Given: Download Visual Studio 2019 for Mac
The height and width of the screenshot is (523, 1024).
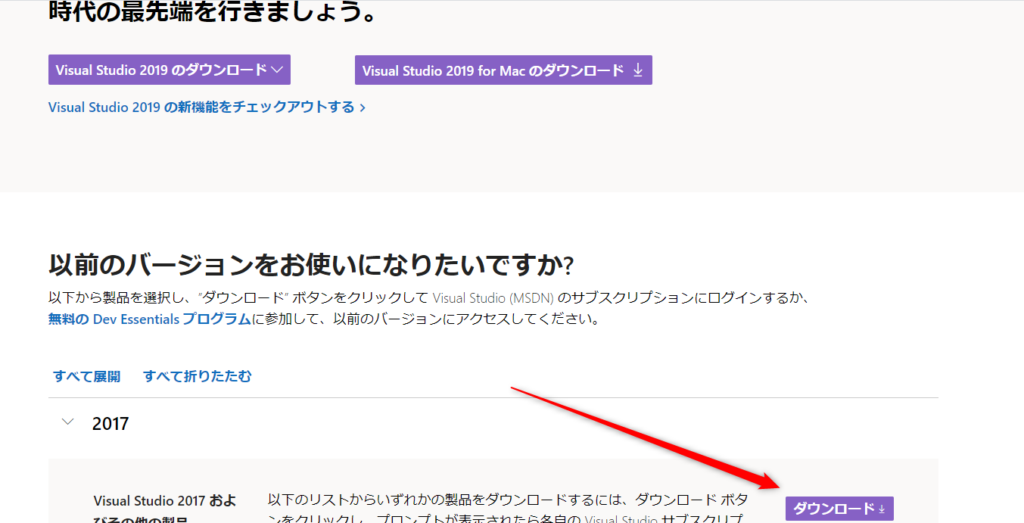Looking at the screenshot, I should 504,70.
